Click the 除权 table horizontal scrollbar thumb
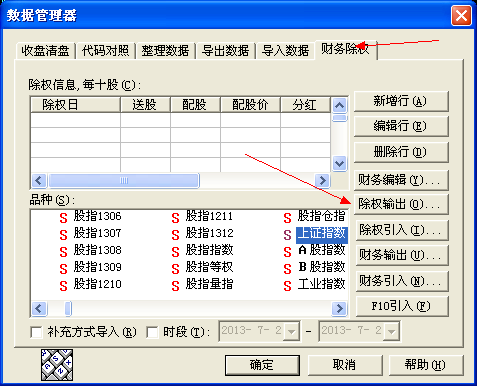This screenshot has height=386, width=477. 124,181
